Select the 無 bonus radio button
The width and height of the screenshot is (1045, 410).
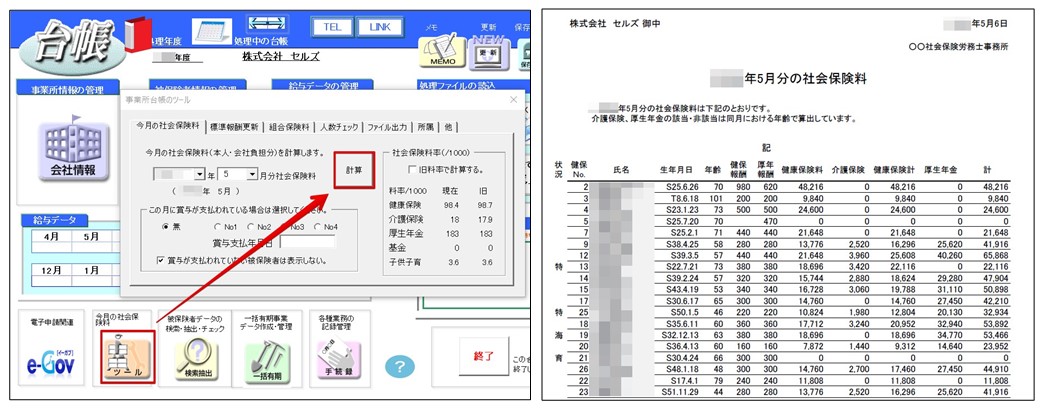(x=167, y=227)
